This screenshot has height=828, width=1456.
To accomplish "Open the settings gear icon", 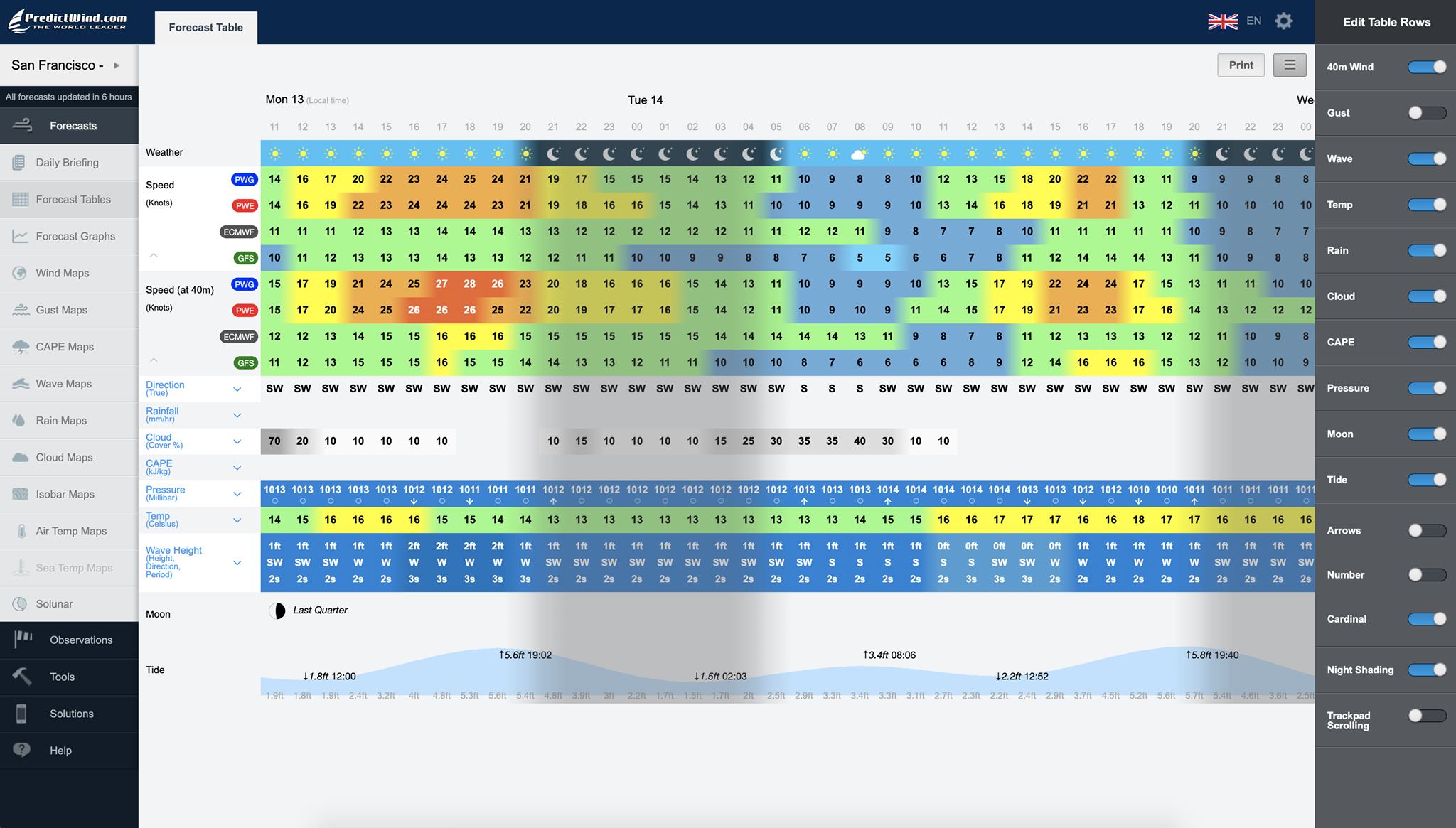I will point(1283,21).
